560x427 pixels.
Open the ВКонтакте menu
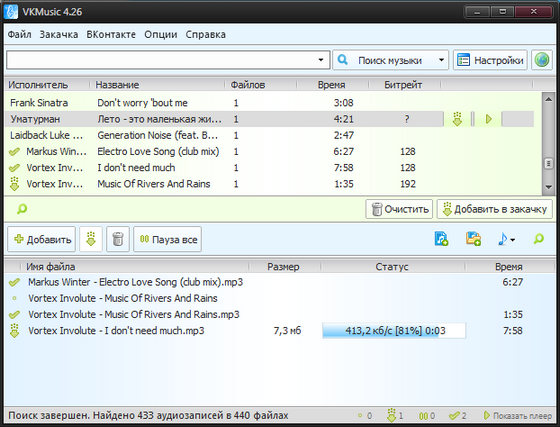[111, 34]
